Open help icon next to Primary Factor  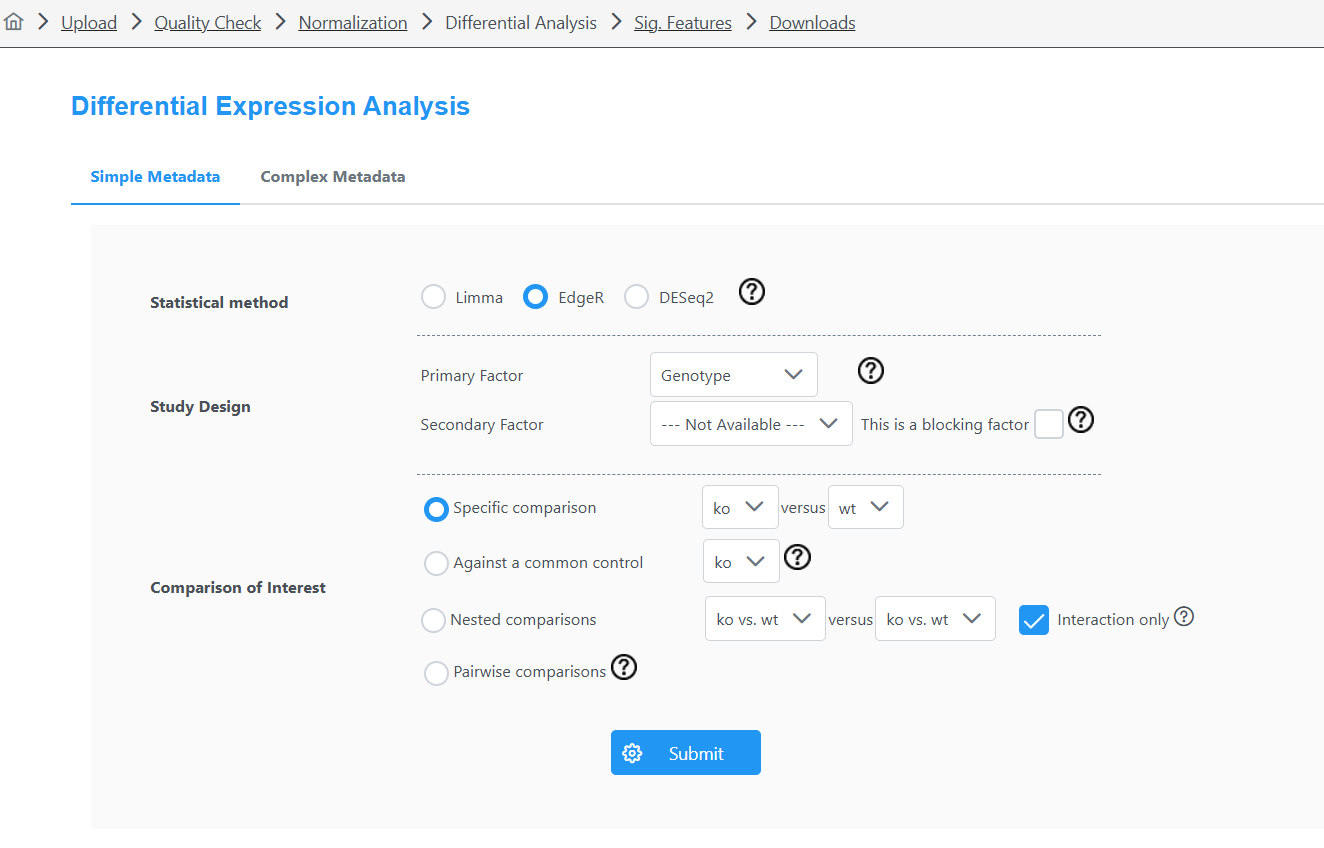click(x=871, y=371)
